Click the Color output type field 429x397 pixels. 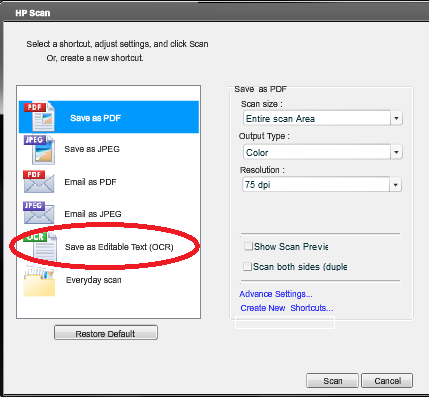(x=317, y=152)
